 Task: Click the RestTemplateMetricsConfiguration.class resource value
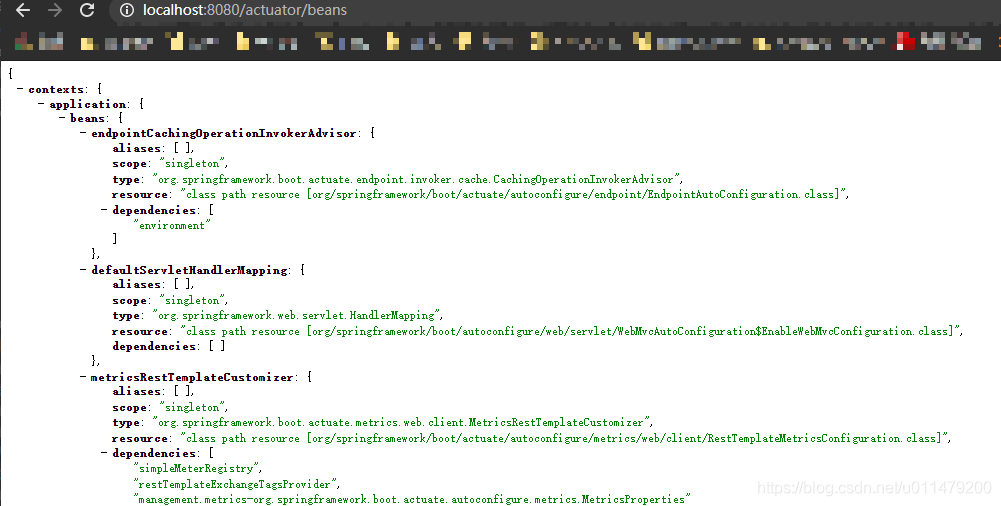(564, 438)
